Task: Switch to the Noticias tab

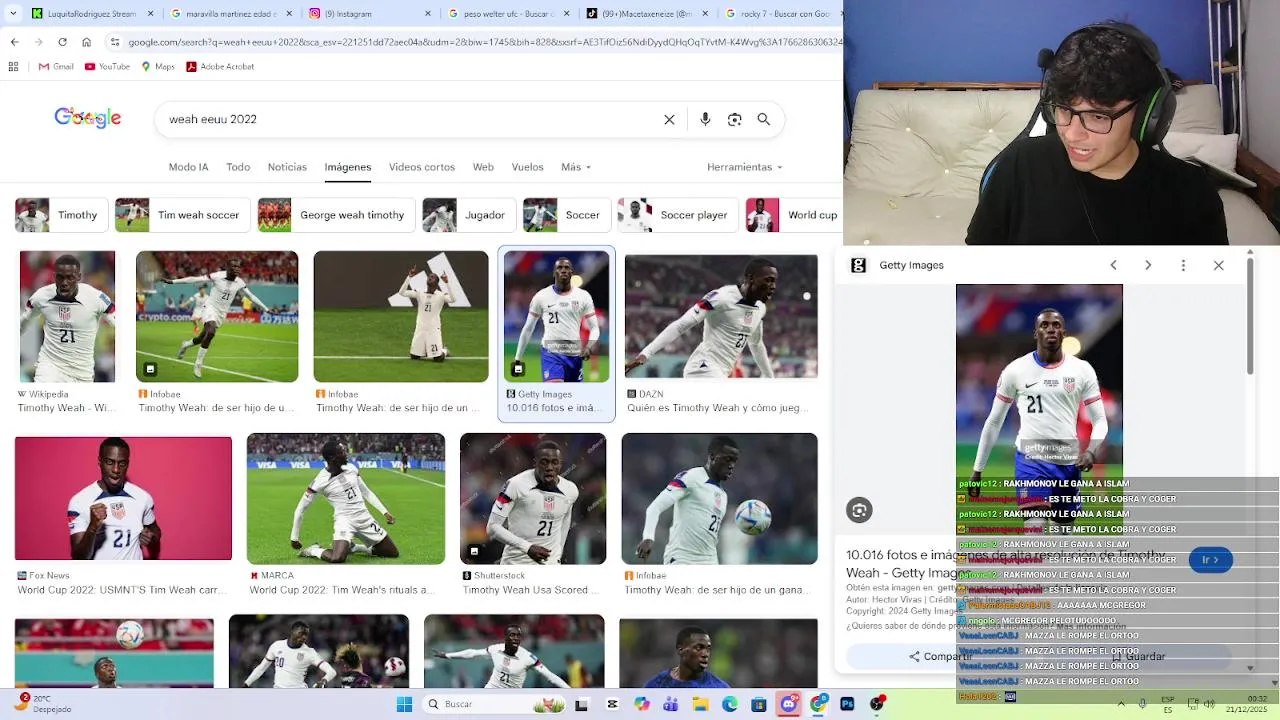Action: [x=287, y=167]
